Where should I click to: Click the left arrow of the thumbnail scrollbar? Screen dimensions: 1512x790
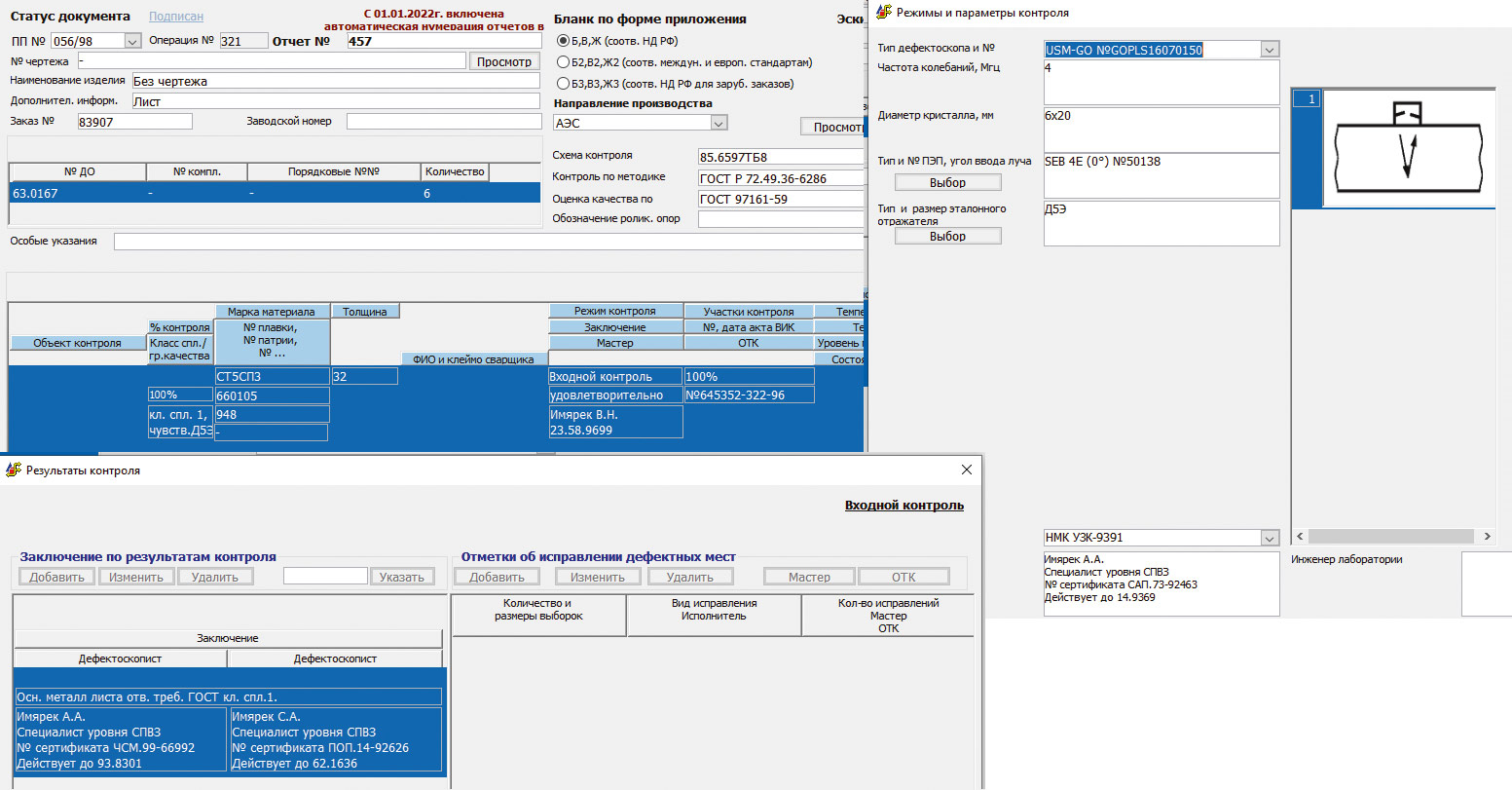click(x=1300, y=537)
